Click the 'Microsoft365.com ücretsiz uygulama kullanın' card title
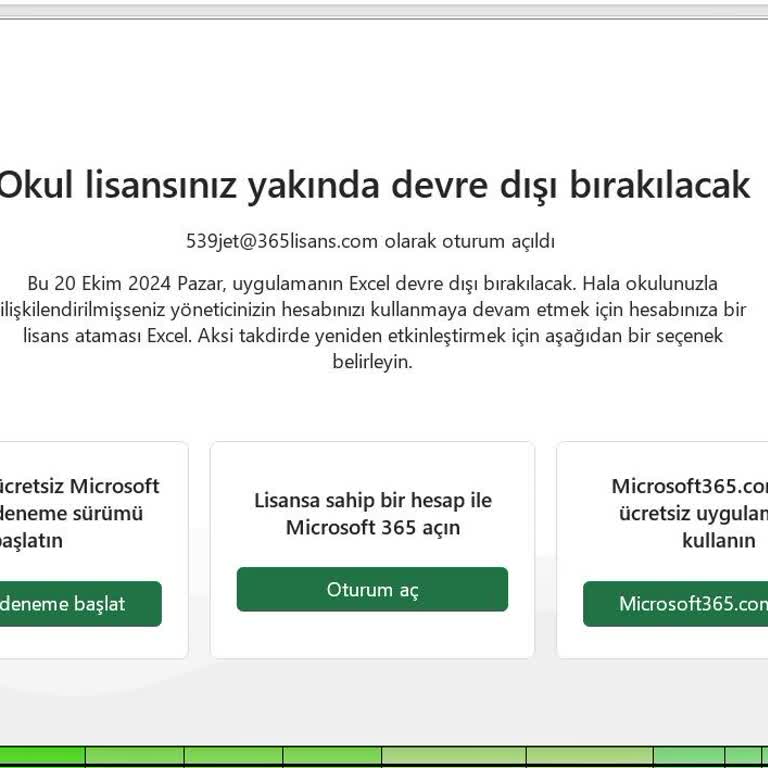This screenshot has width=768, height=768. click(x=690, y=513)
